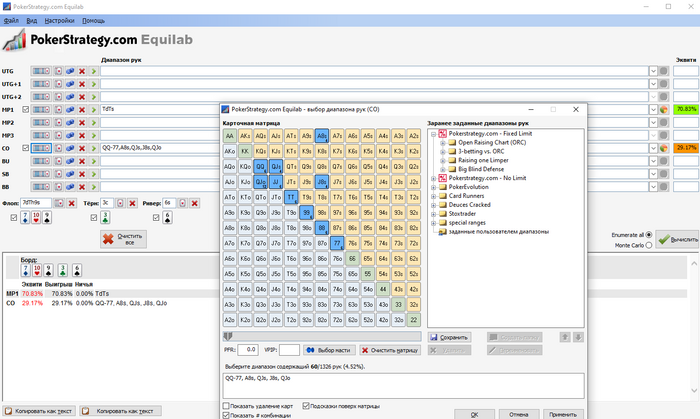Open the Вид menu
700x419 pixels.
[31, 21]
